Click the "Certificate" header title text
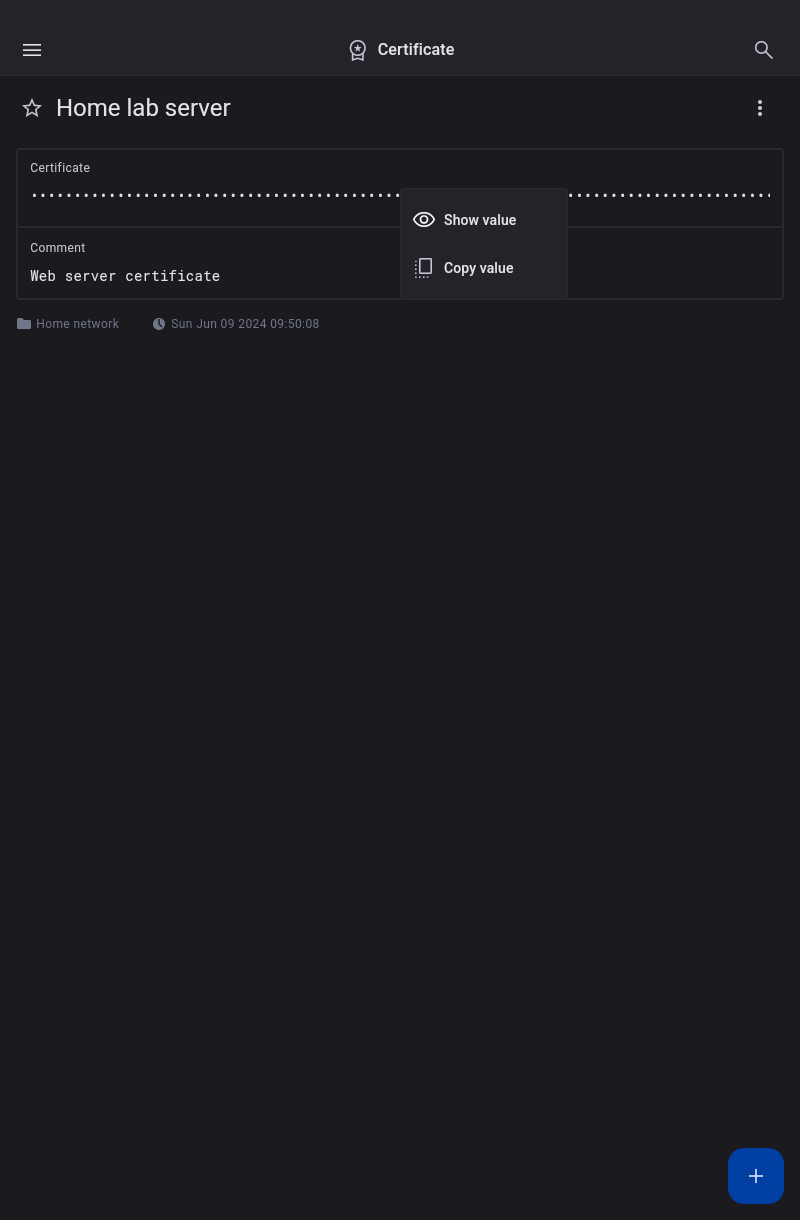Viewport: 800px width, 1220px height. tap(415, 50)
